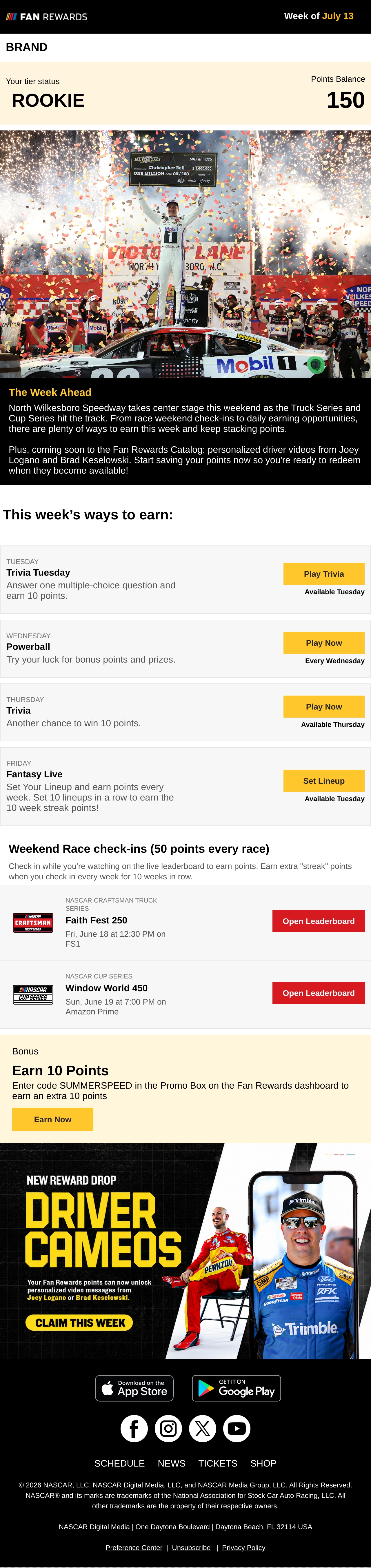The image size is (371, 1568).
Task: Click the Play Trivia button
Action: pyautogui.click(x=324, y=574)
